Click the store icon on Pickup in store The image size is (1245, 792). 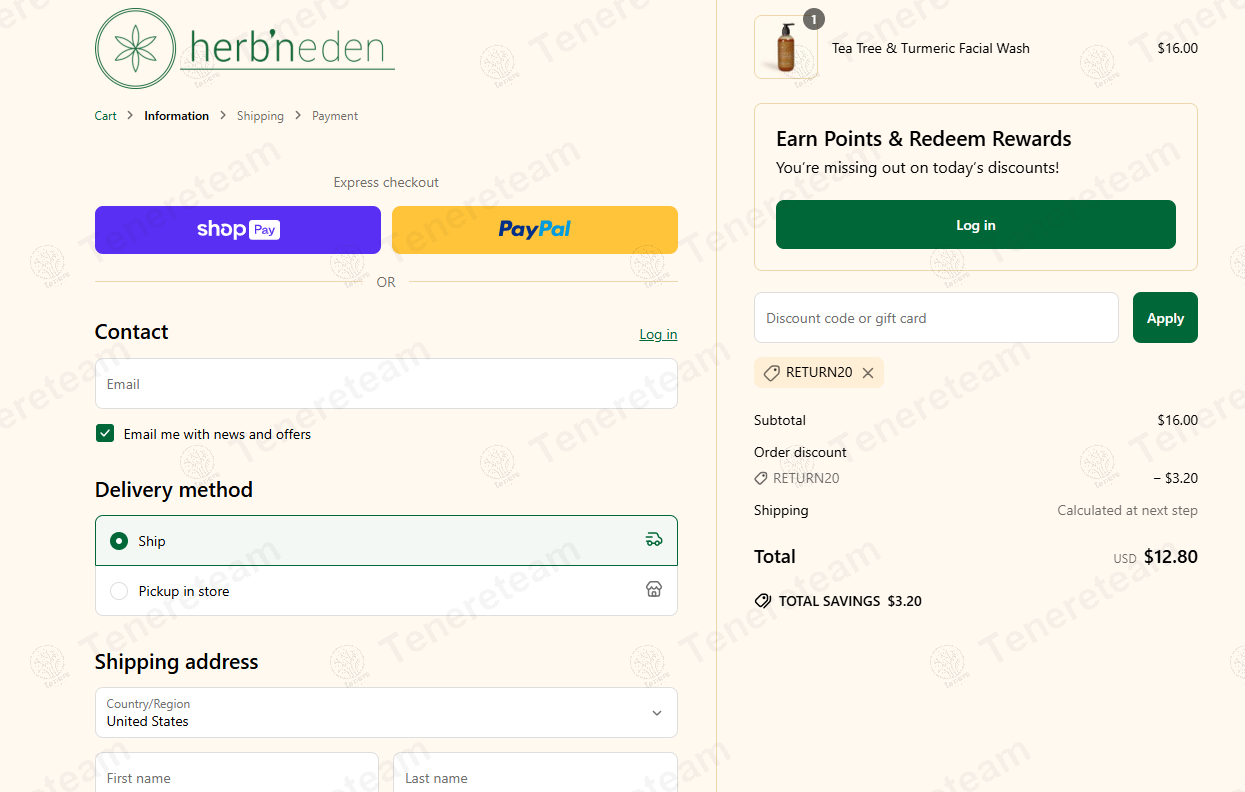coord(654,590)
